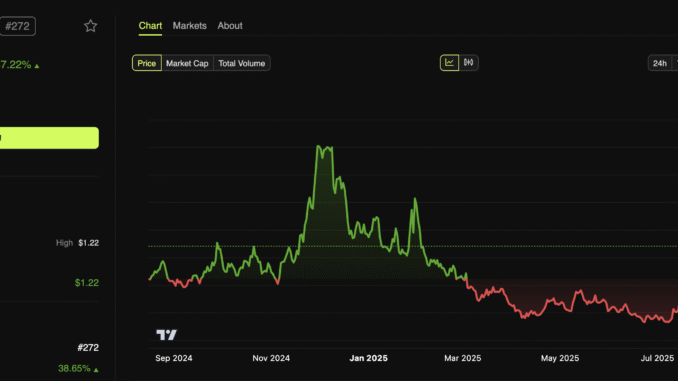Open the About tab

(x=230, y=26)
